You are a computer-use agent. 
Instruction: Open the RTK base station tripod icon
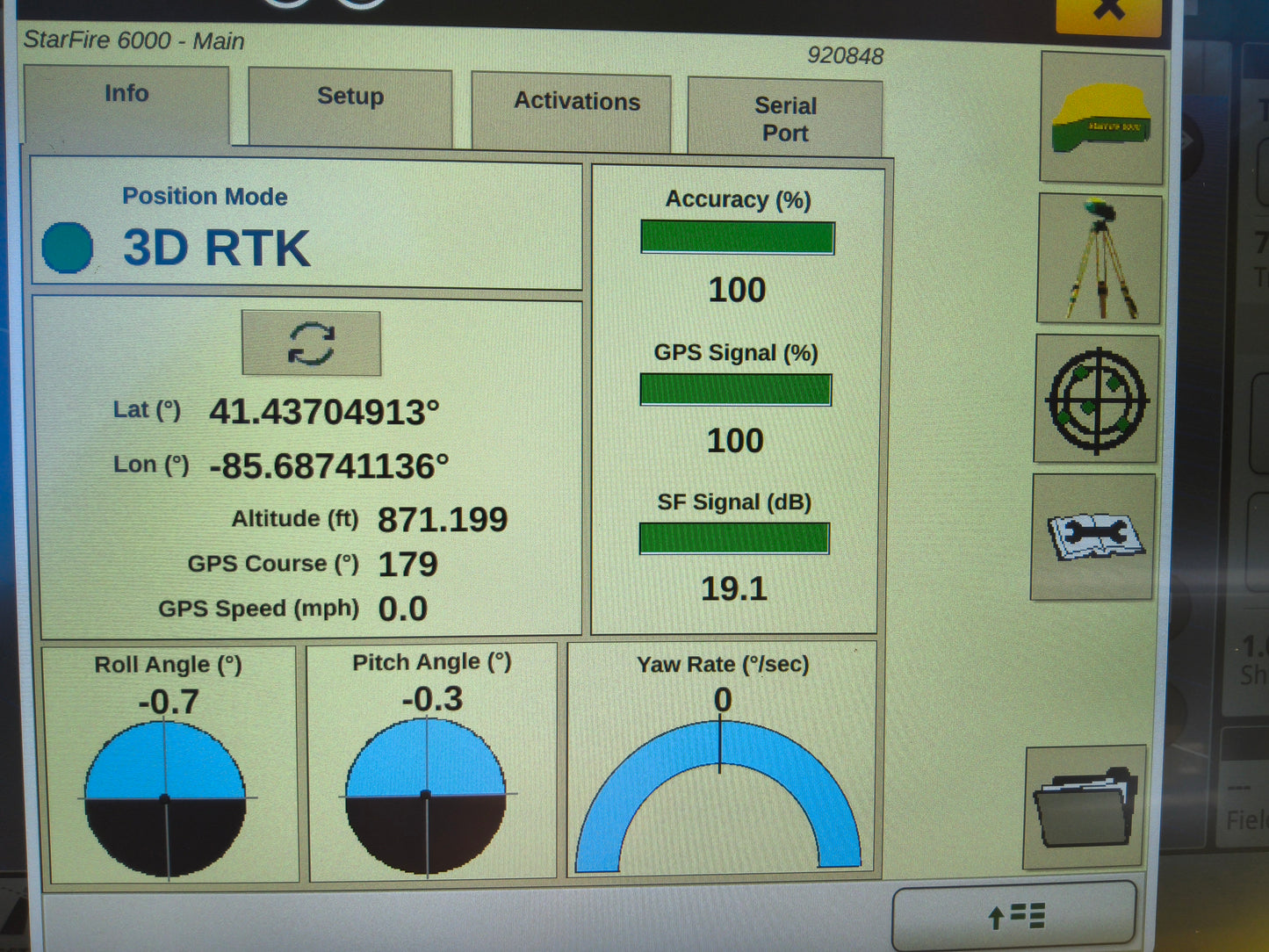(x=1100, y=258)
